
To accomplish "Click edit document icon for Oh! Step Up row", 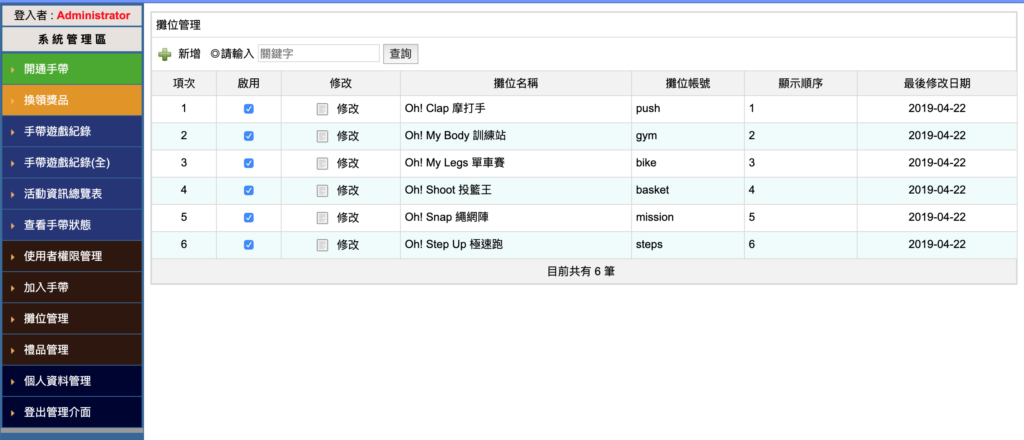I will click(x=322, y=245).
